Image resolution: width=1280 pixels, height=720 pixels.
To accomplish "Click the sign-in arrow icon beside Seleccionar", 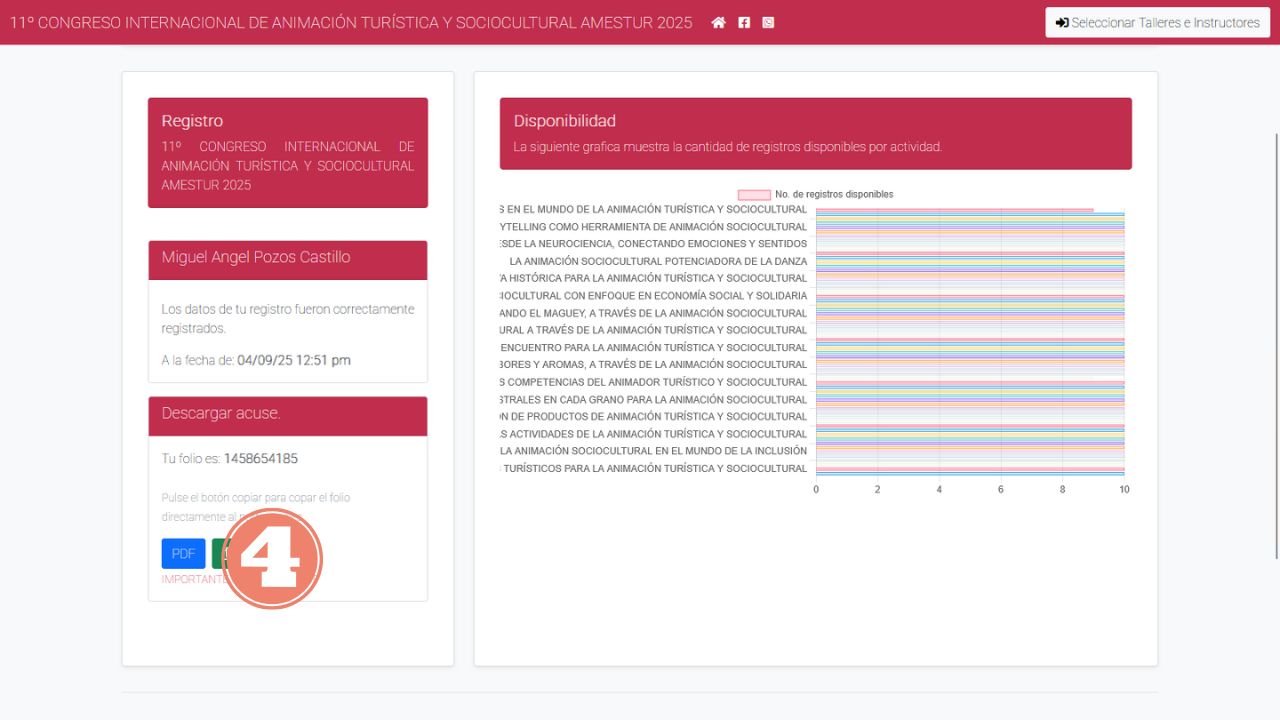I will click(1062, 23).
